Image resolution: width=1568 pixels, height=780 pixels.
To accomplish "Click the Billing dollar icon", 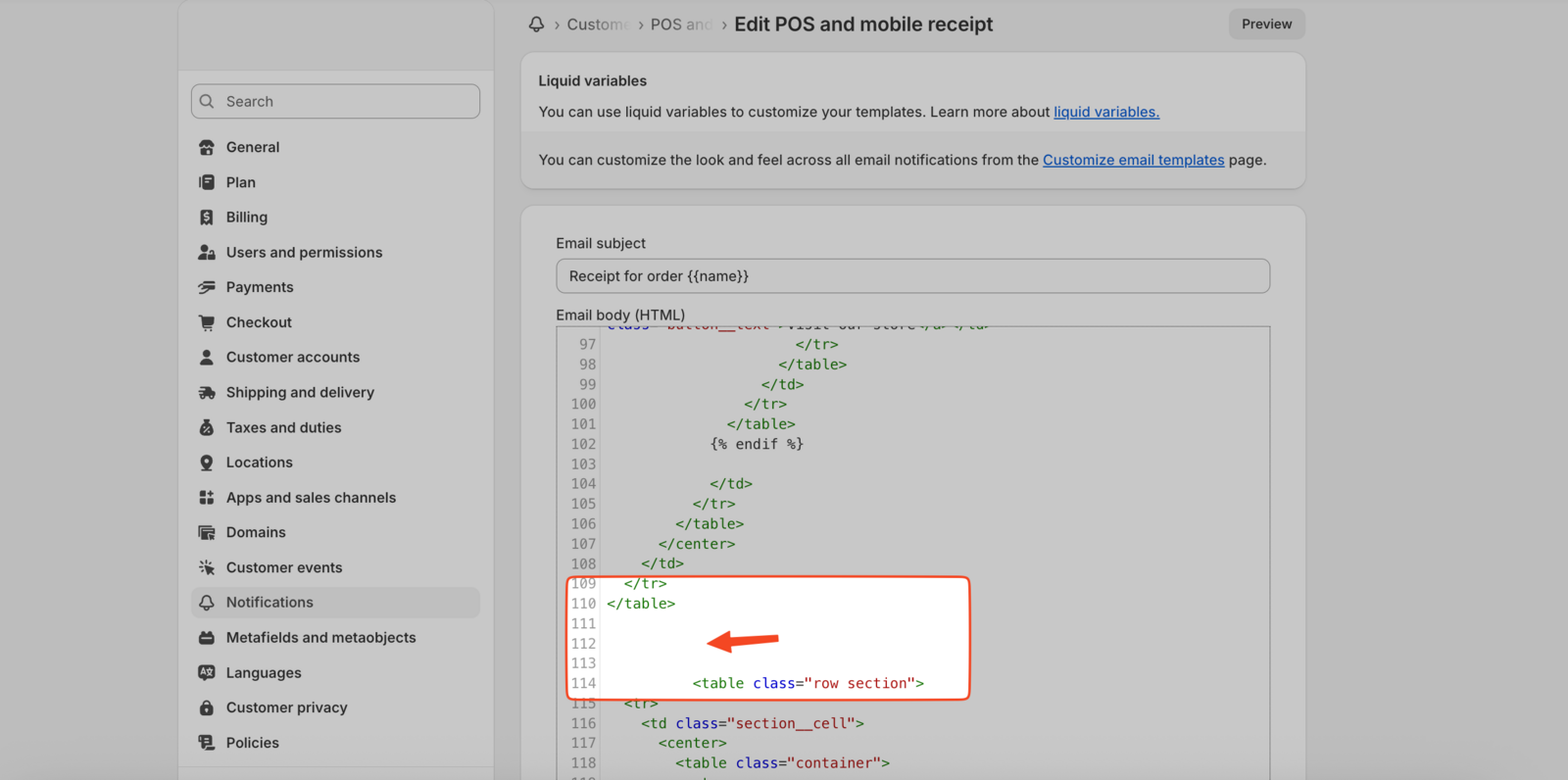I will click(x=207, y=218).
